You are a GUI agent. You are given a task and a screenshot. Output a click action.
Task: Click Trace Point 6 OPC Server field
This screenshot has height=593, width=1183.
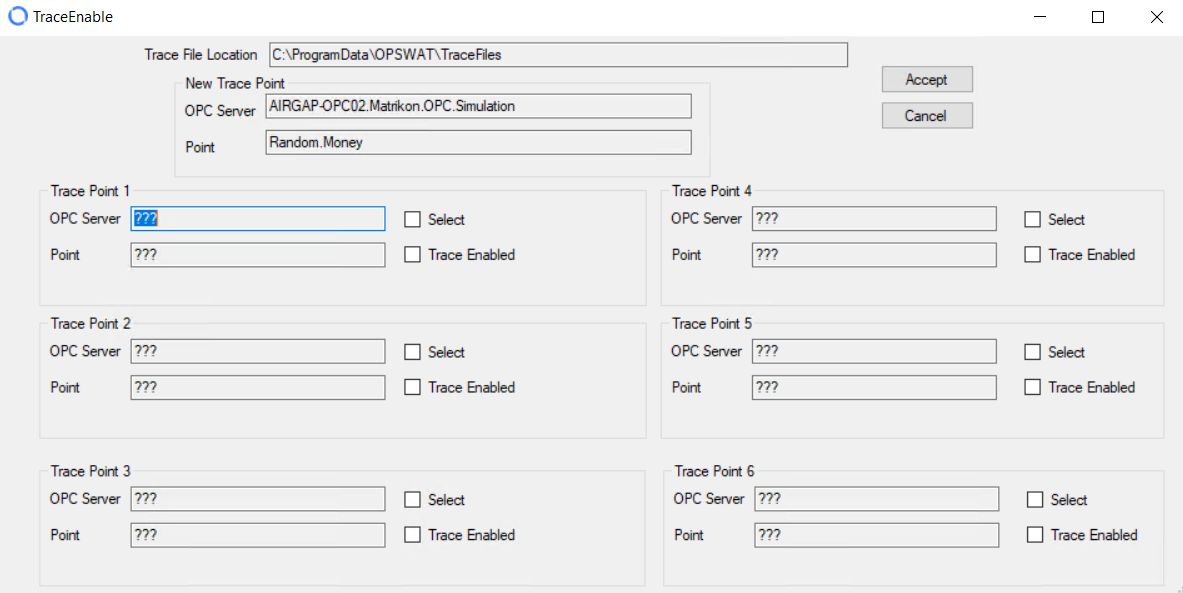pyautogui.click(x=877, y=499)
